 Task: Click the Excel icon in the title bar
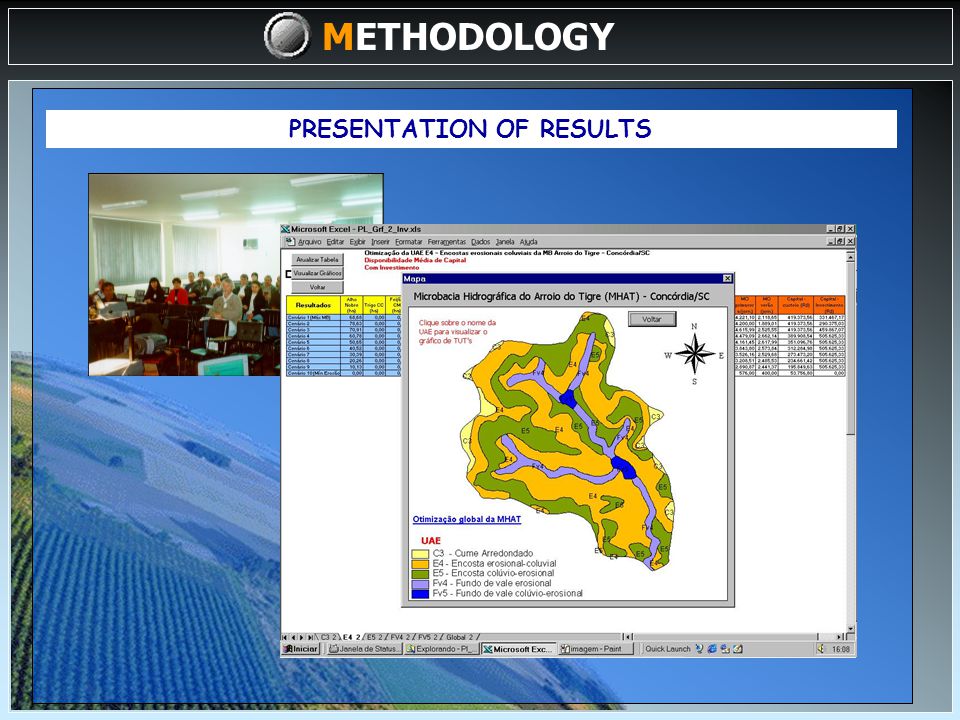(x=285, y=229)
